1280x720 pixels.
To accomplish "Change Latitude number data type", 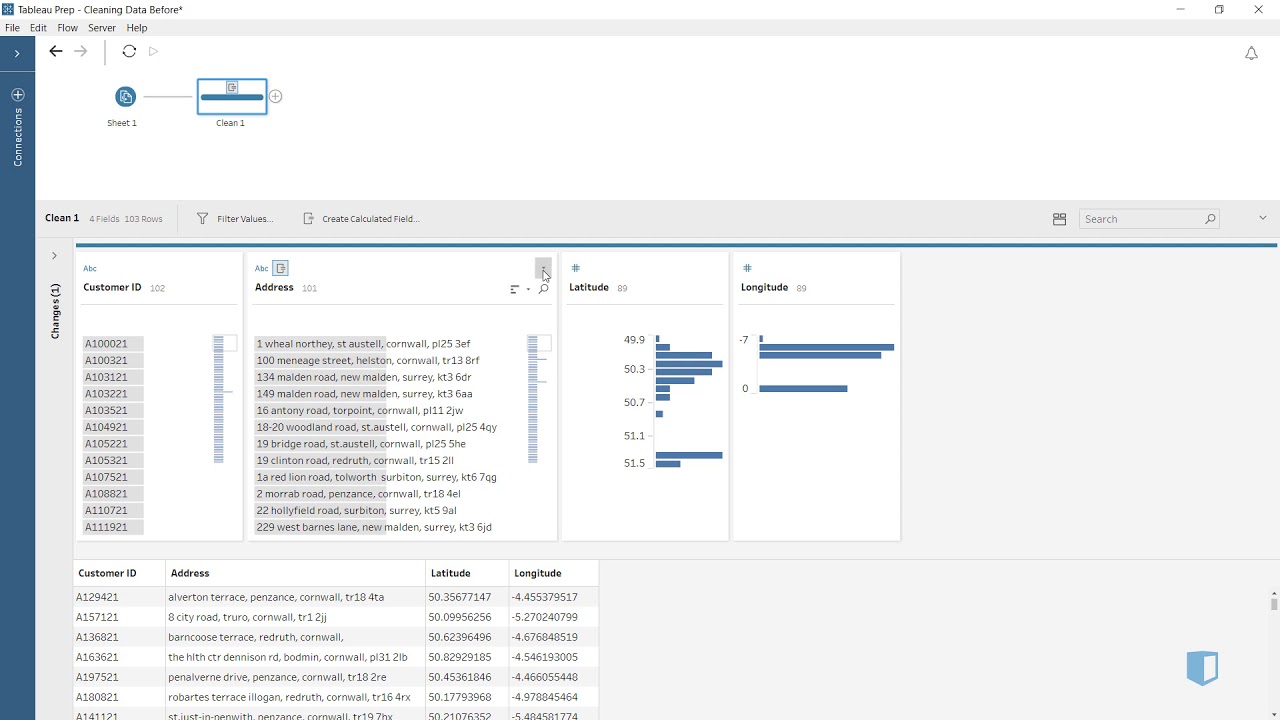I will point(575,268).
